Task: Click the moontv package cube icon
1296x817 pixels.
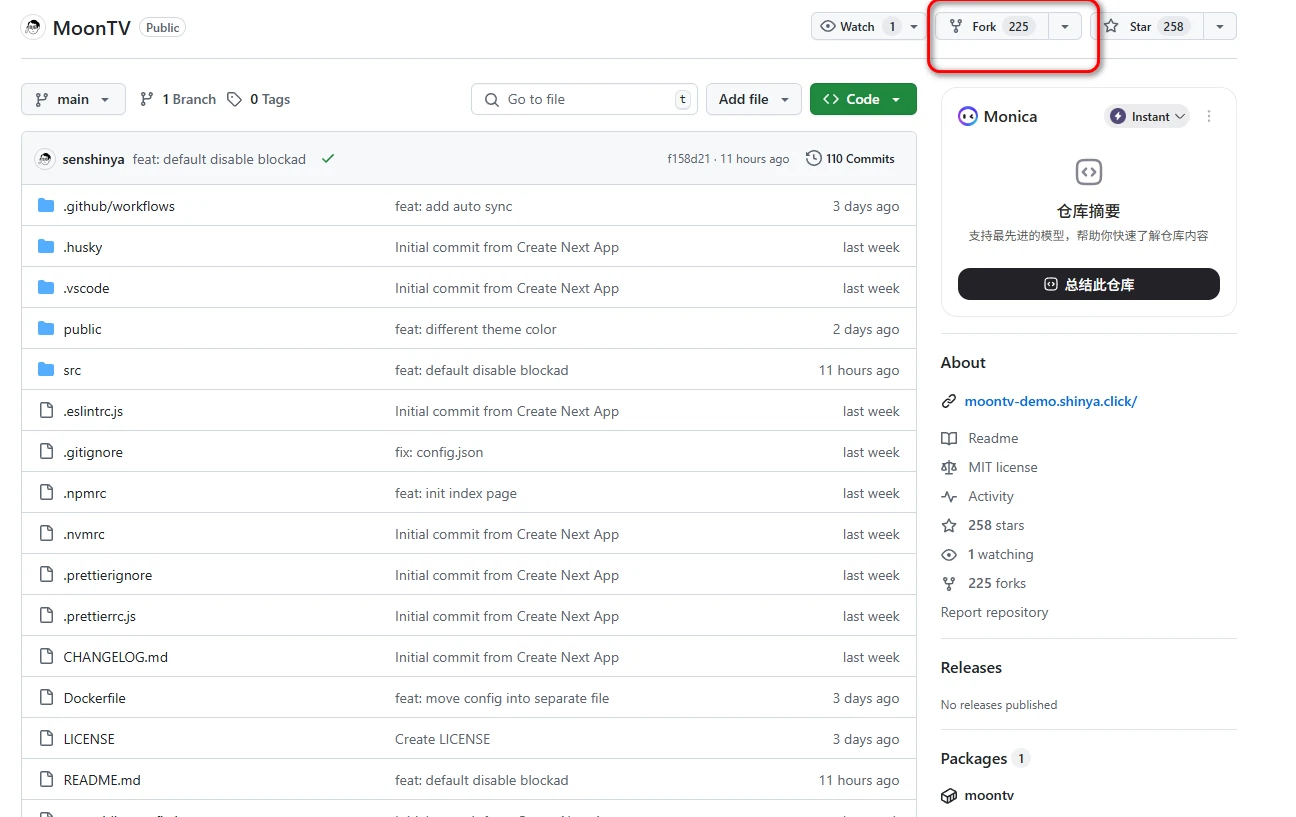Action: 949,796
